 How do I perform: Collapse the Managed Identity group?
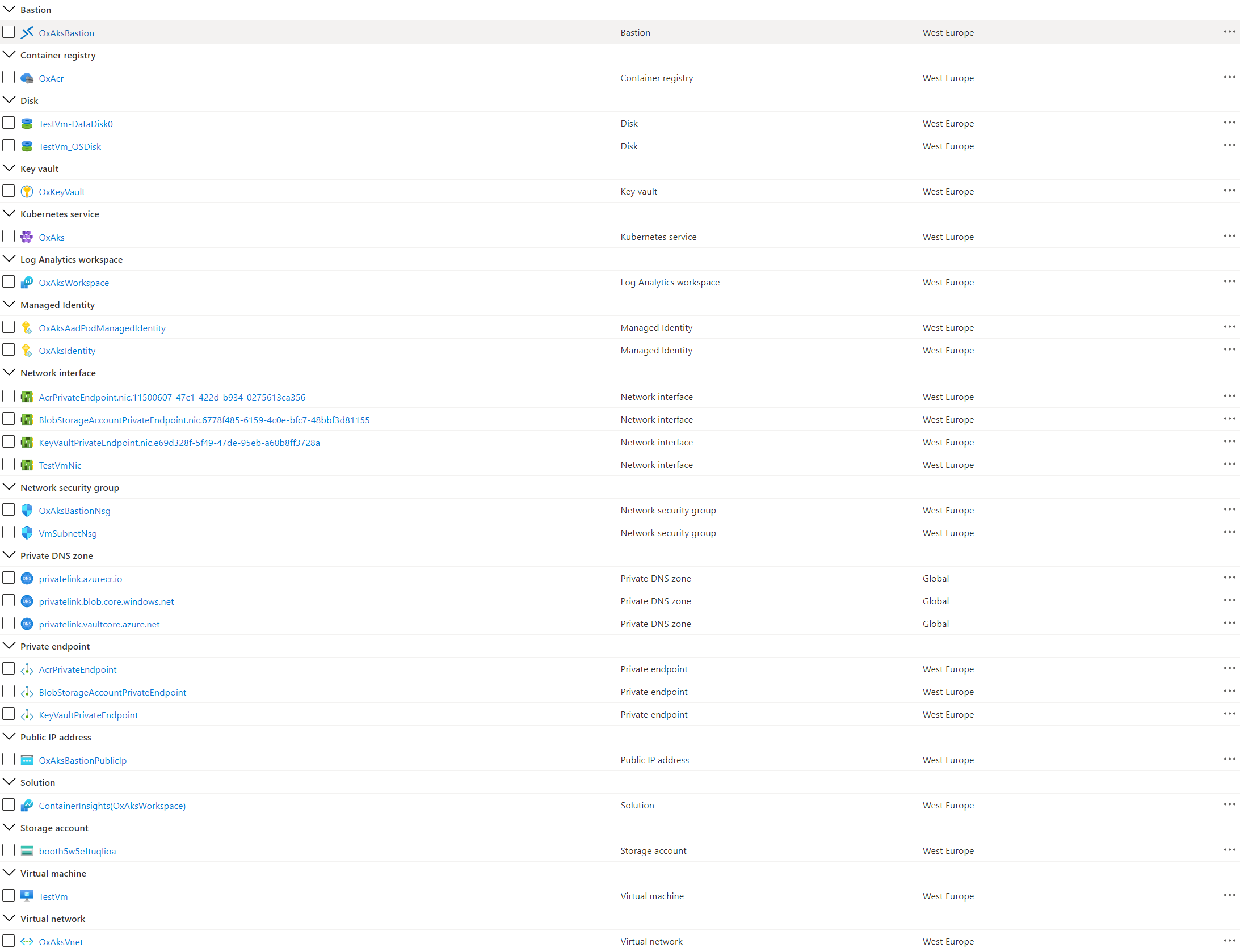(x=9, y=305)
